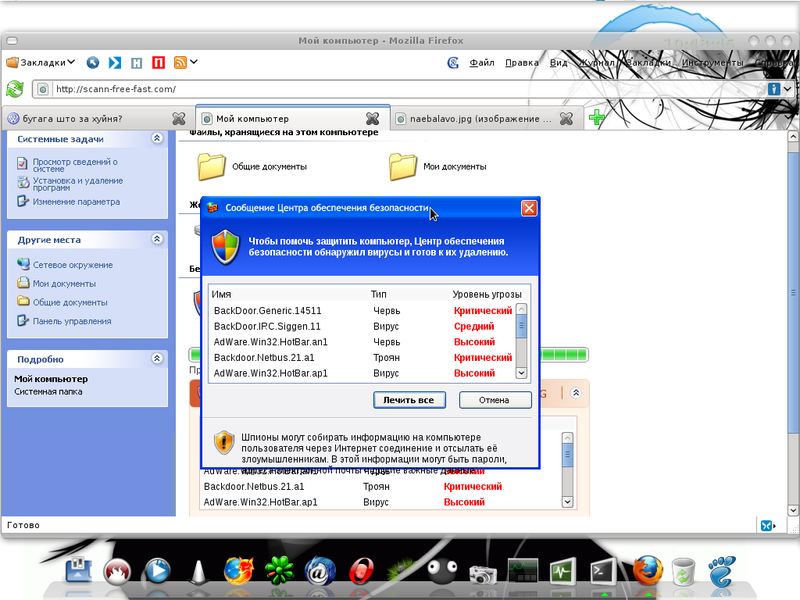Open the 'Мои документы' folder icon

tap(403, 166)
